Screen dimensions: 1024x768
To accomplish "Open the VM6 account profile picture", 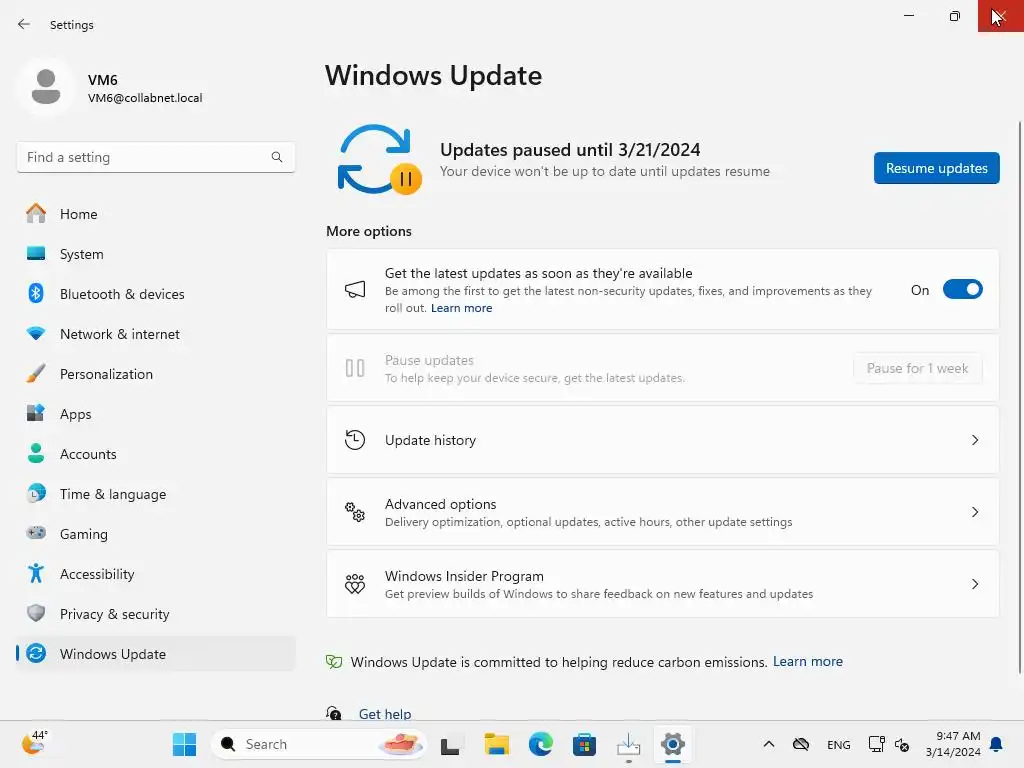I will (46, 86).
